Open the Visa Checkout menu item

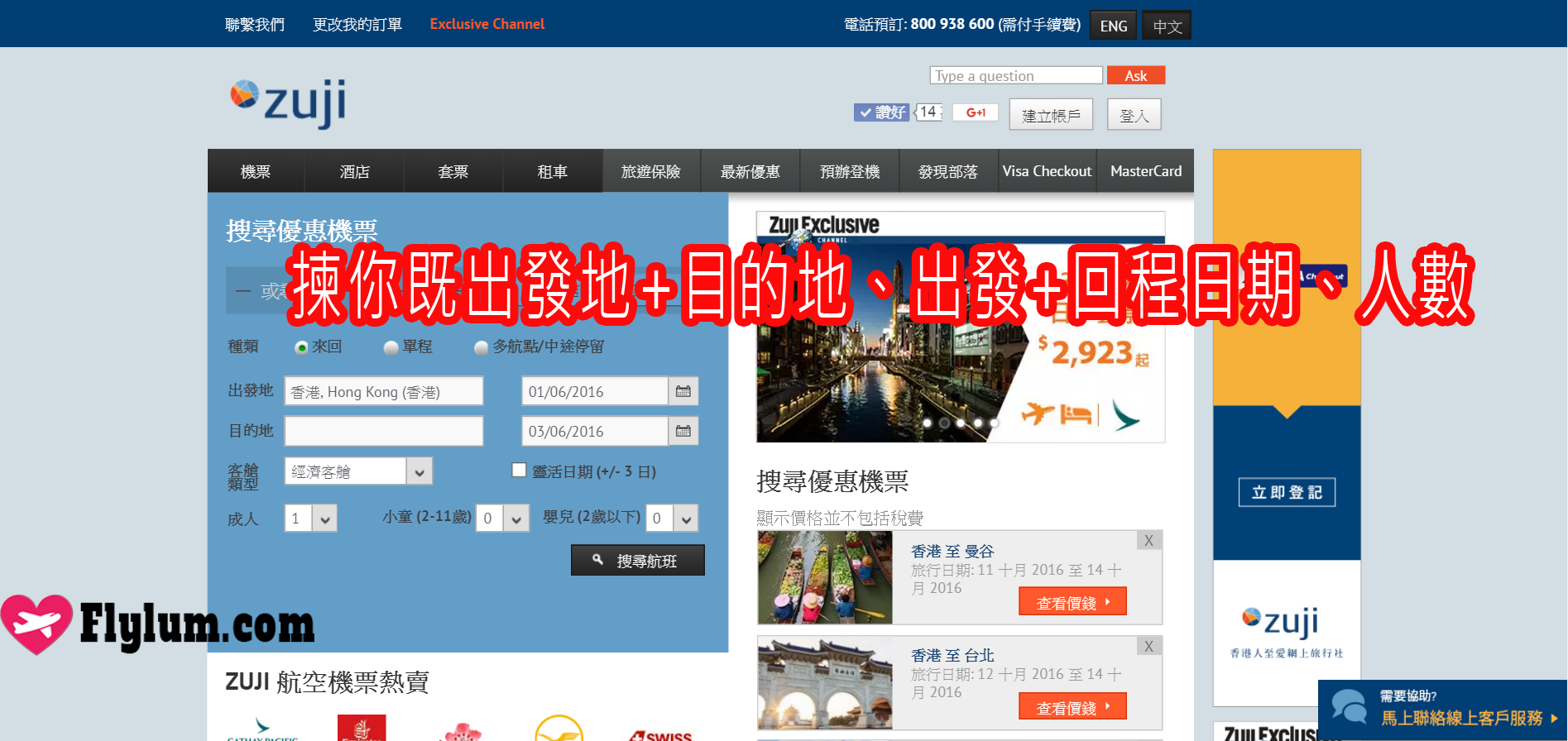pyautogui.click(x=1048, y=171)
